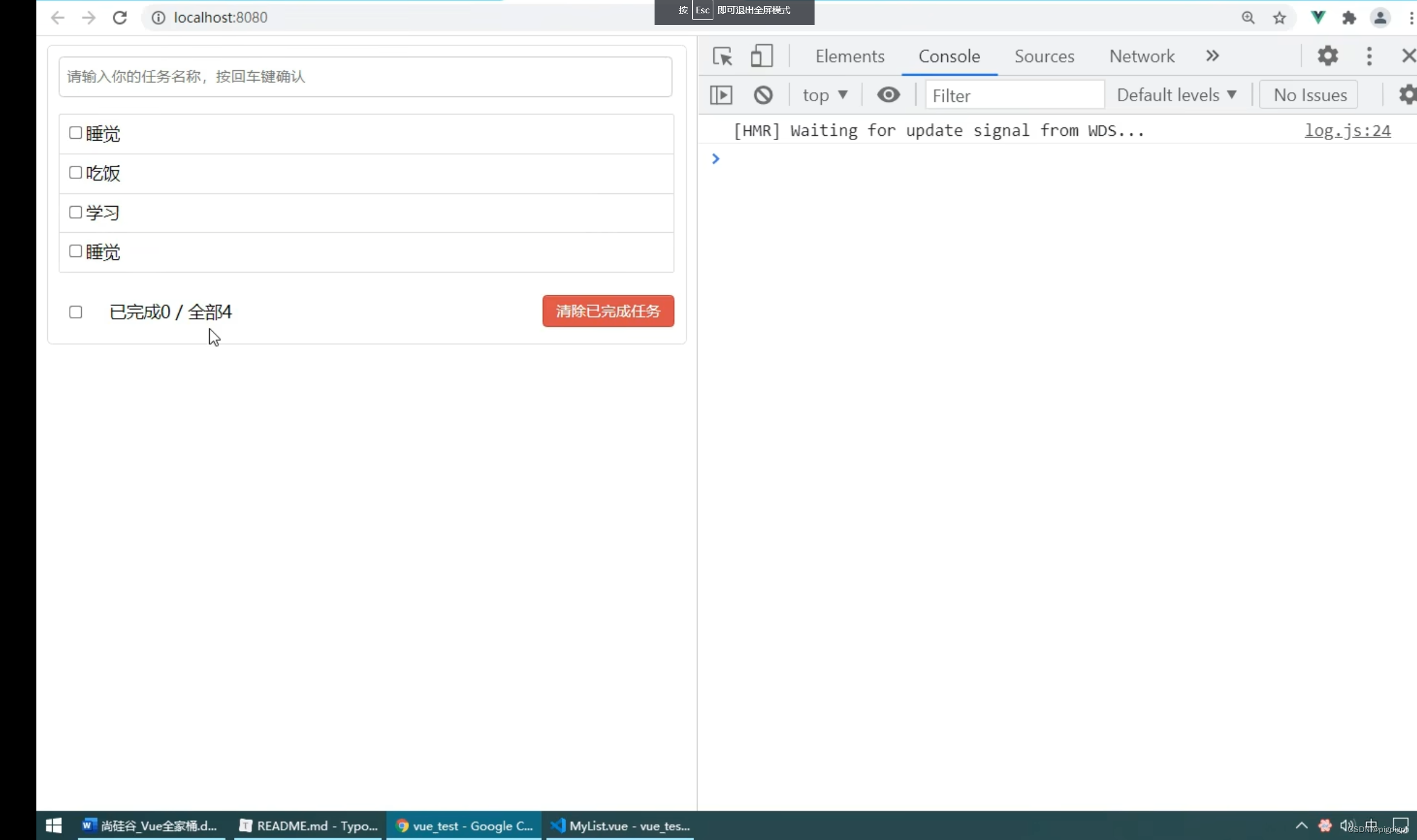Open the Windows Start menu
This screenshot has height=840, width=1417.
54,825
